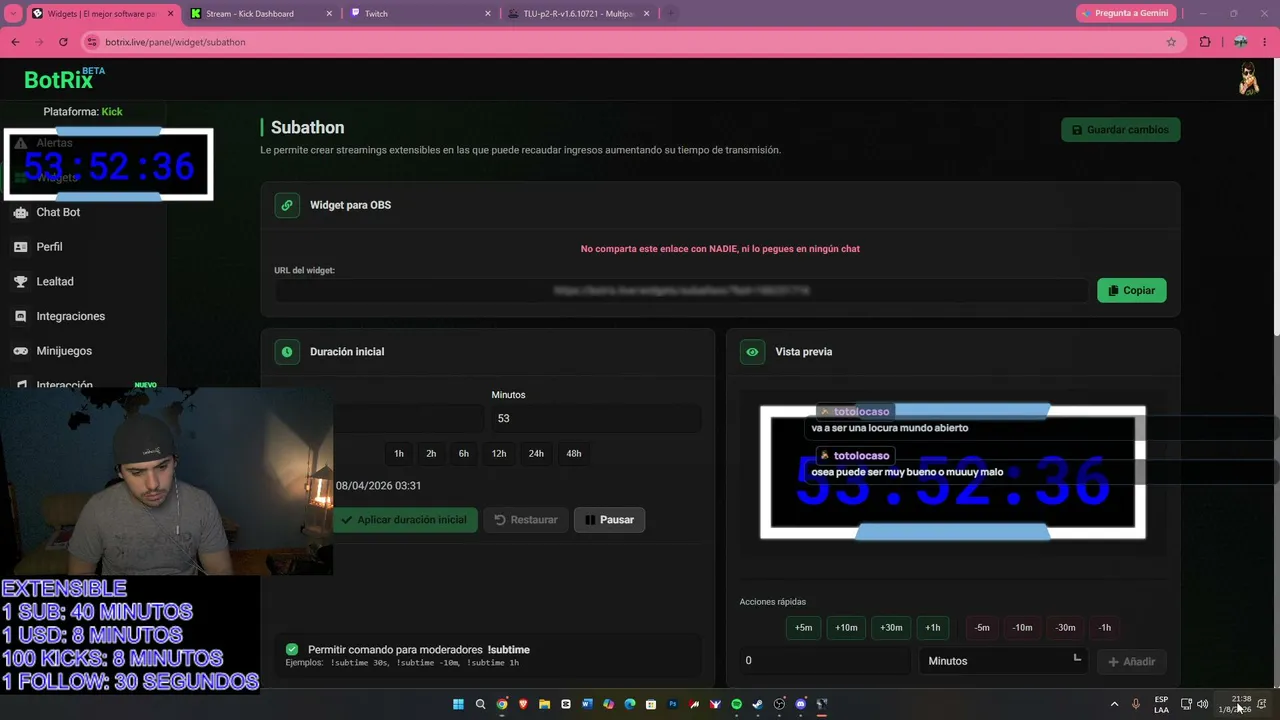Pause the subathon timer with Pausar
The image size is (1280, 720).
pos(609,520)
